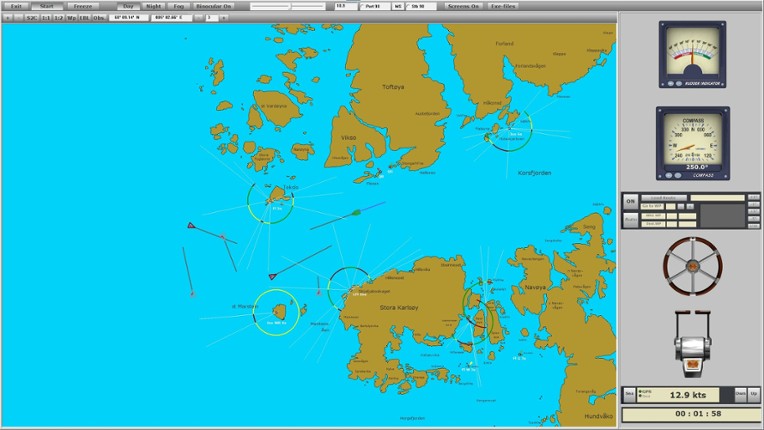The width and height of the screenshot is (764, 430).
Task: Switch to Night display mode
Action: [153, 6]
